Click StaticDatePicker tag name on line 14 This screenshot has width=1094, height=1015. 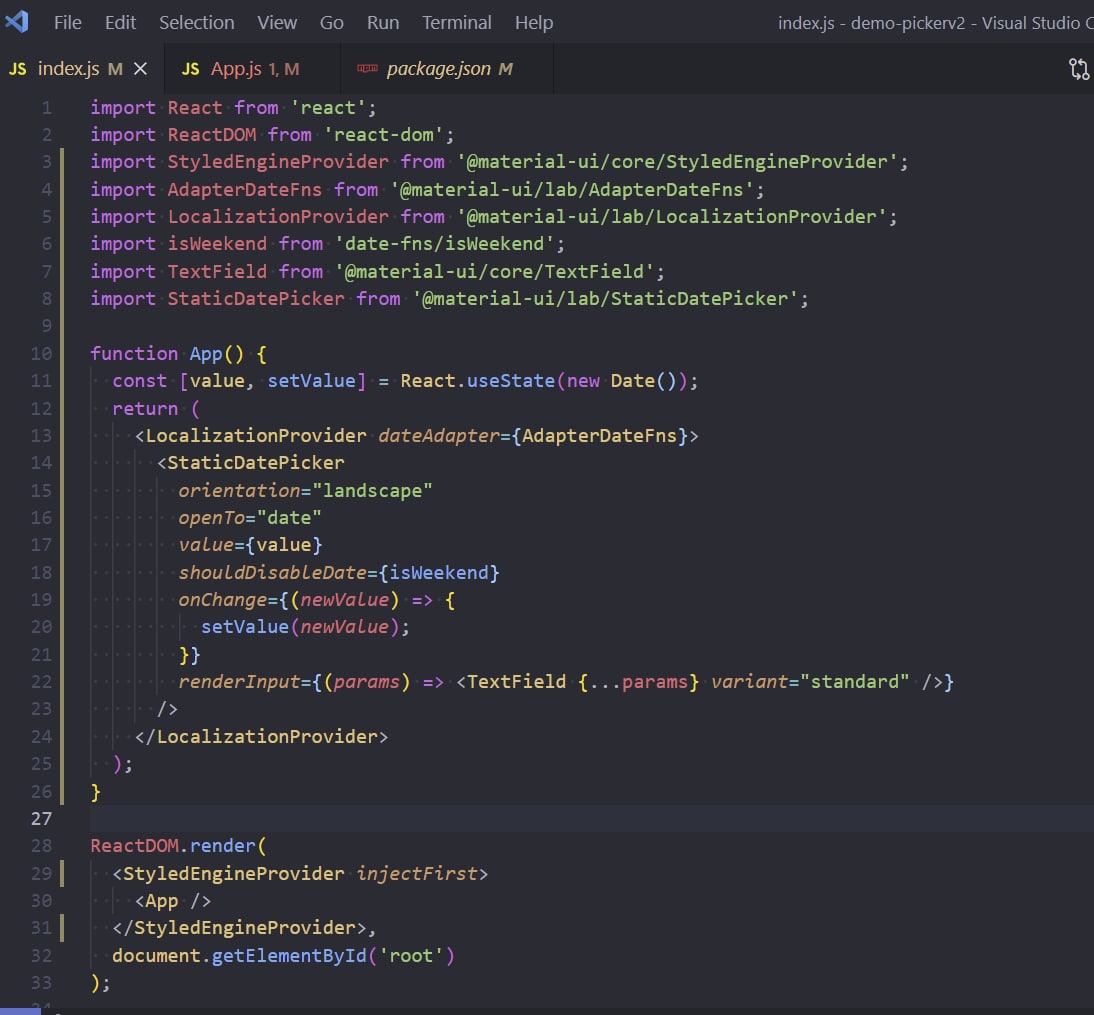pos(255,463)
